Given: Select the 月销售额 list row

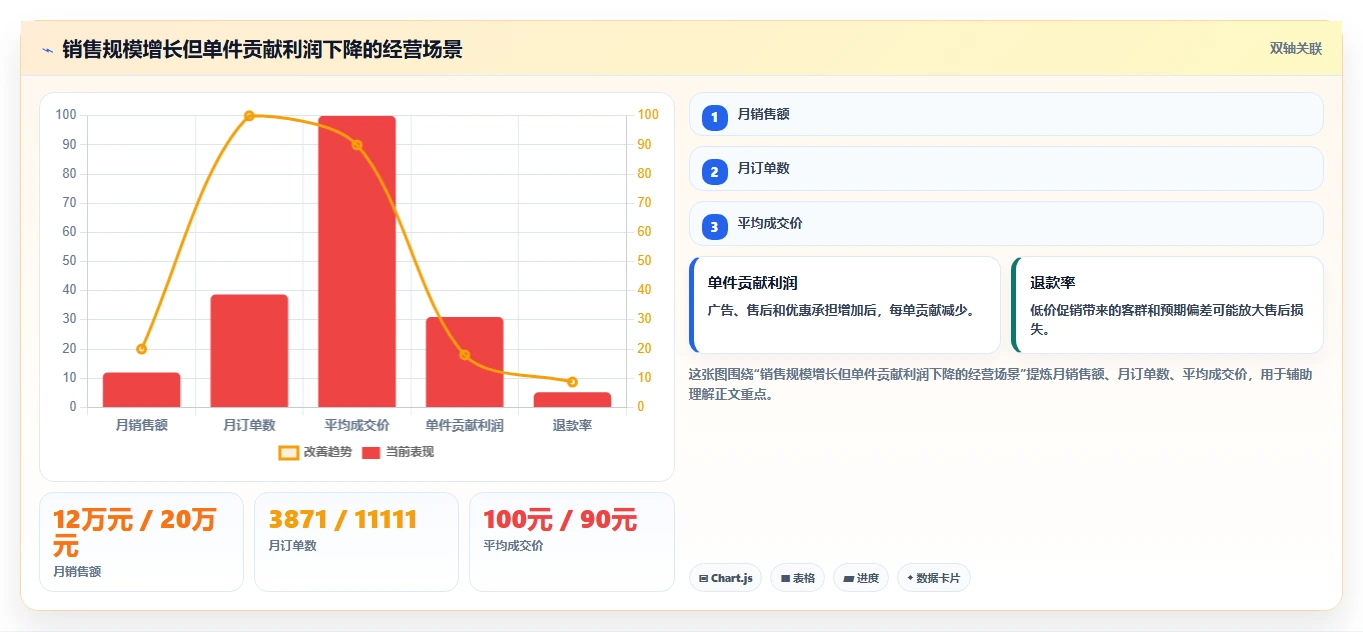Looking at the screenshot, I should [x=1006, y=114].
